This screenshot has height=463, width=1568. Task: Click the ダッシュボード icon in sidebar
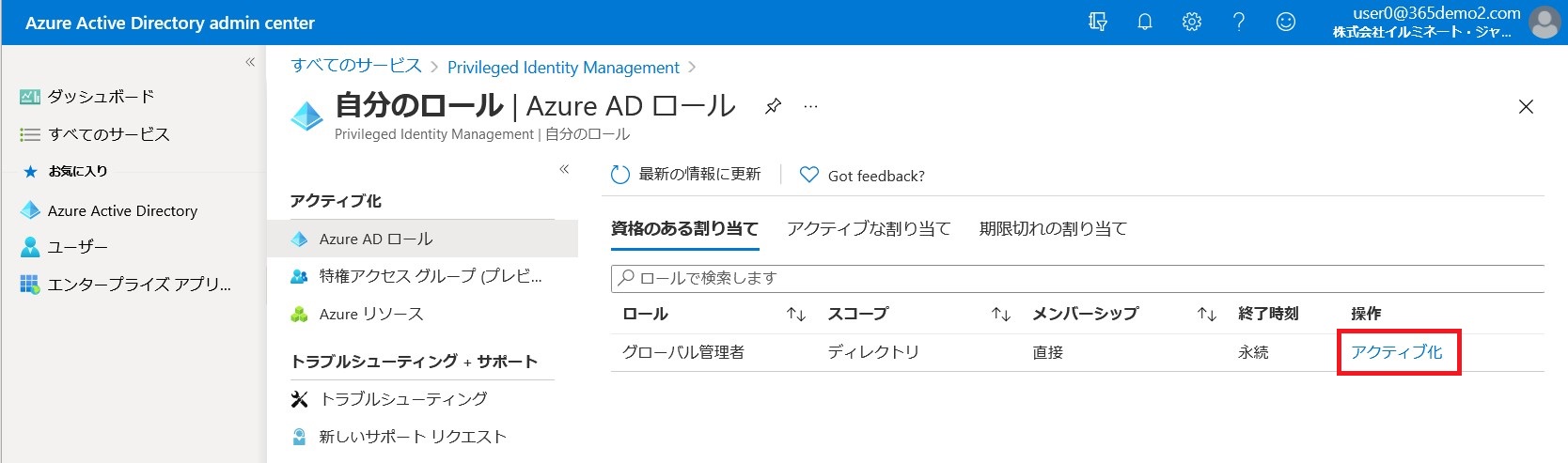point(30,96)
